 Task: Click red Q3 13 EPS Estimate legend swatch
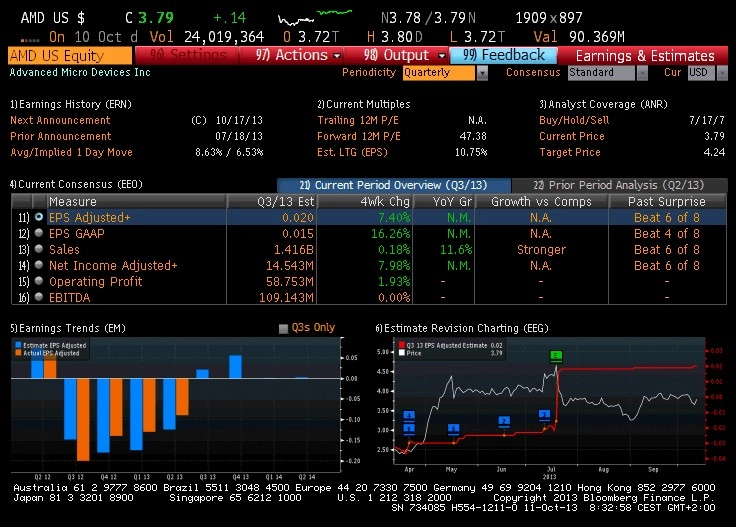(402, 345)
